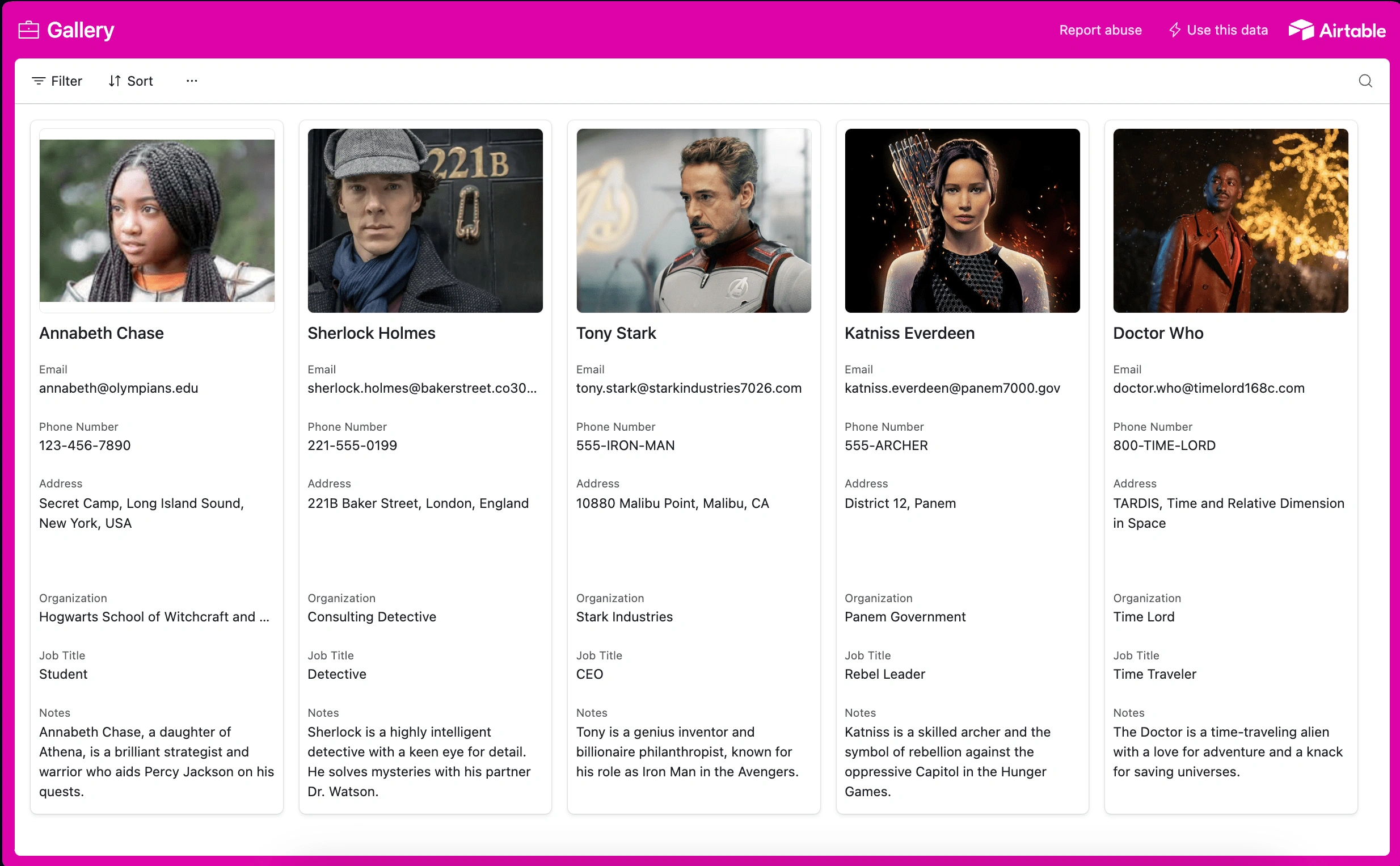
Task: Click organization Time Lord
Action: click(1144, 616)
